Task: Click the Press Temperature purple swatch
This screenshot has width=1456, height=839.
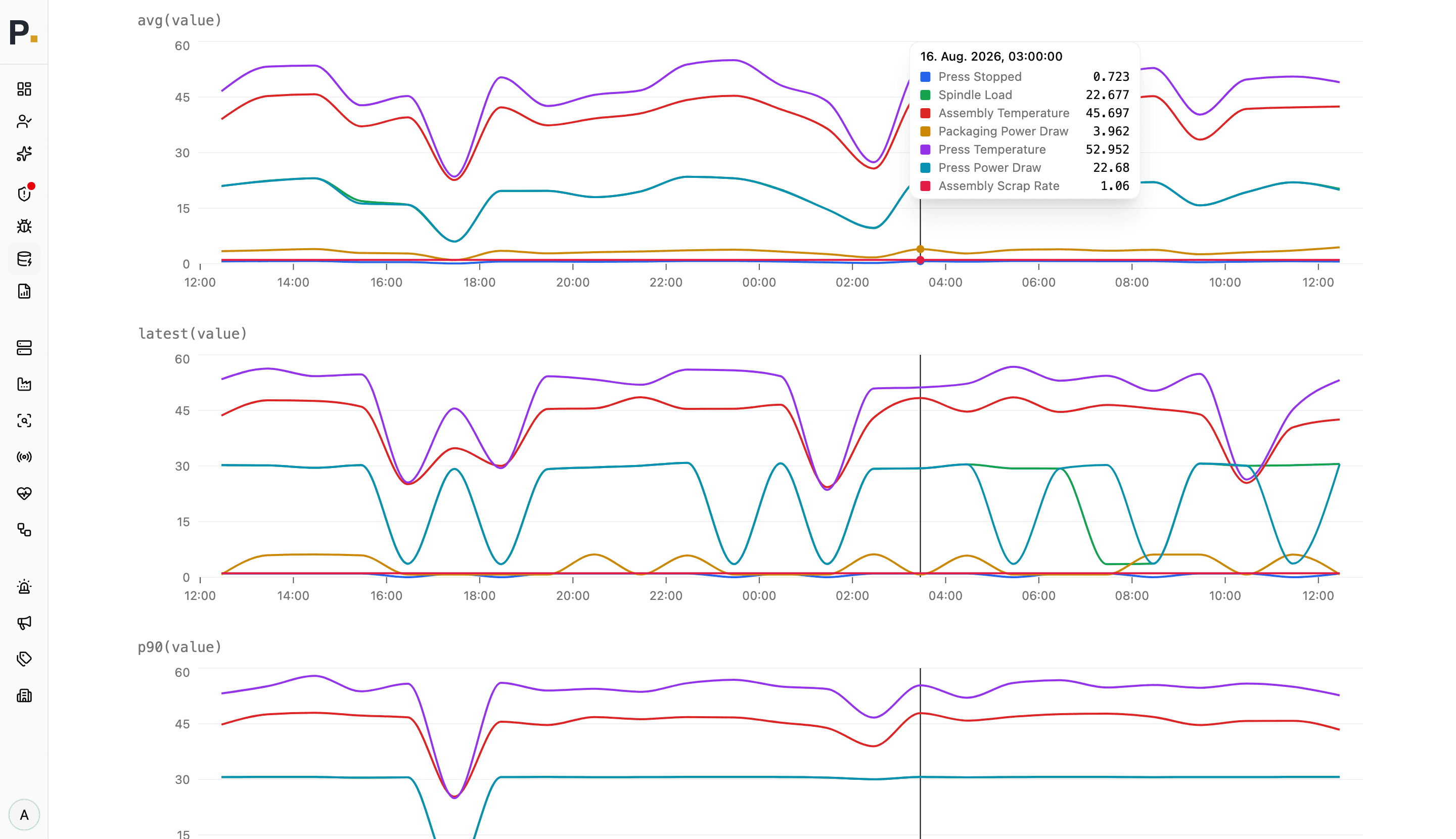Action: pos(925,150)
